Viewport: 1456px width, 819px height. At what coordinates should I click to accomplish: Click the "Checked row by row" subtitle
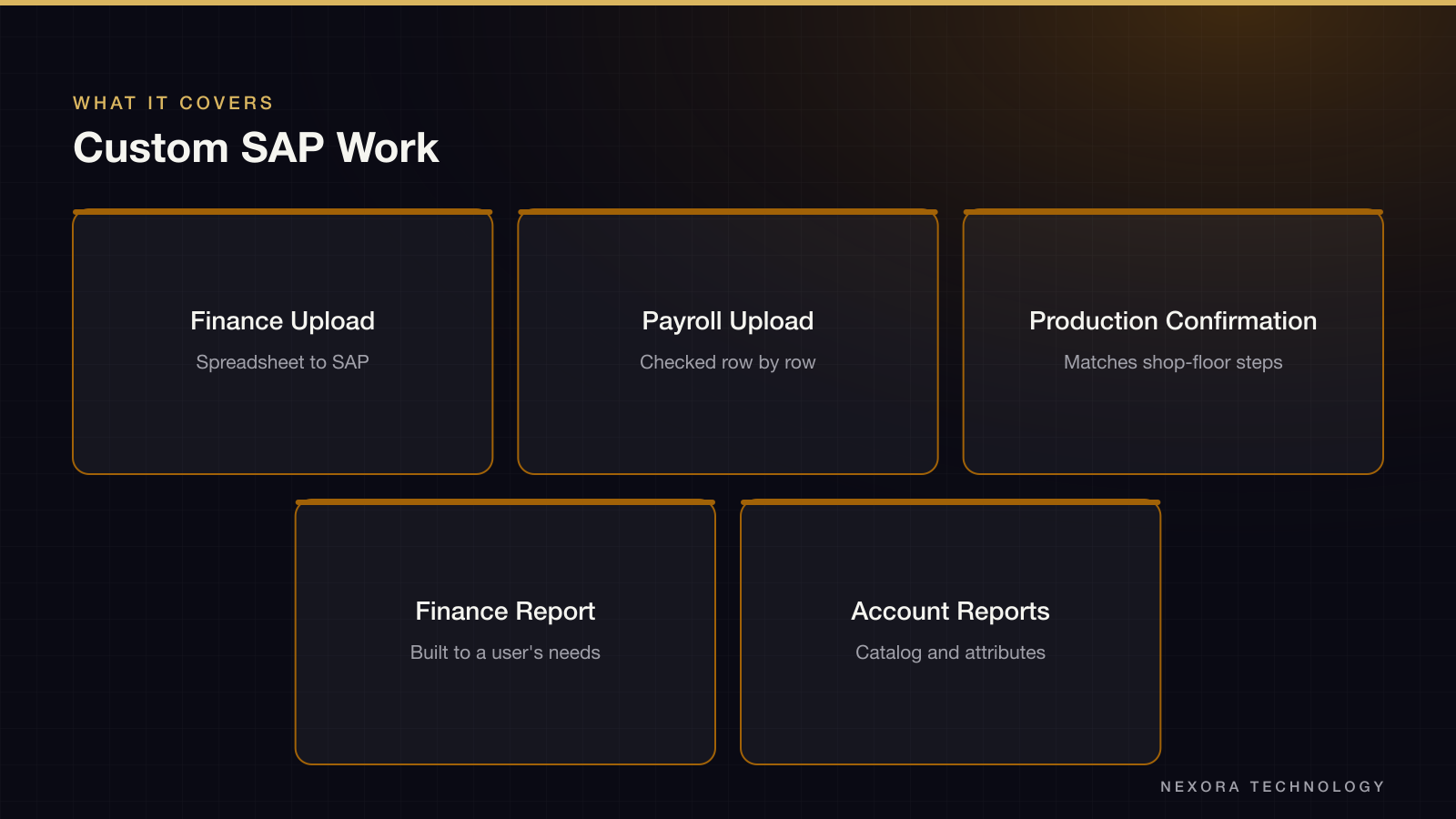[728, 362]
